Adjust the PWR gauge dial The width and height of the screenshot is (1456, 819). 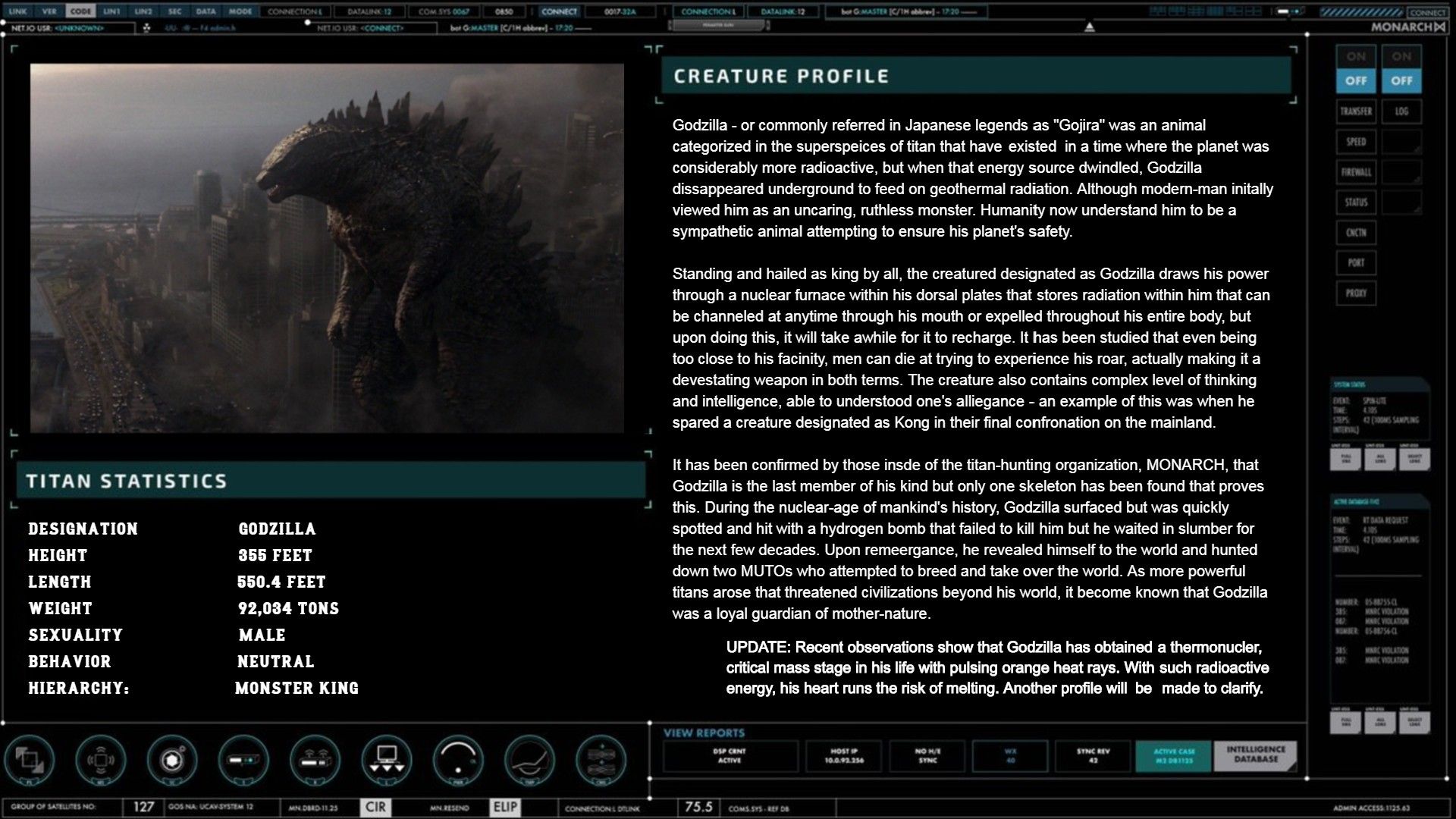[x=459, y=761]
